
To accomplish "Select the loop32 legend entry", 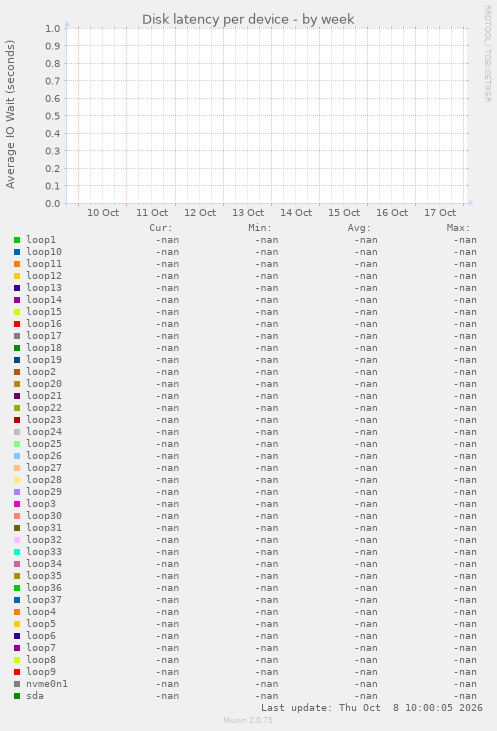I will [44, 540].
